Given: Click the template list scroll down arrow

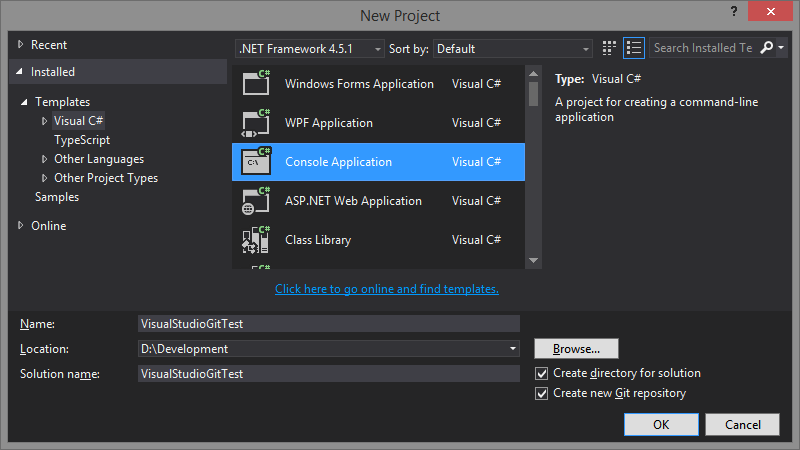Looking at the screenshot, I should 533,260.
